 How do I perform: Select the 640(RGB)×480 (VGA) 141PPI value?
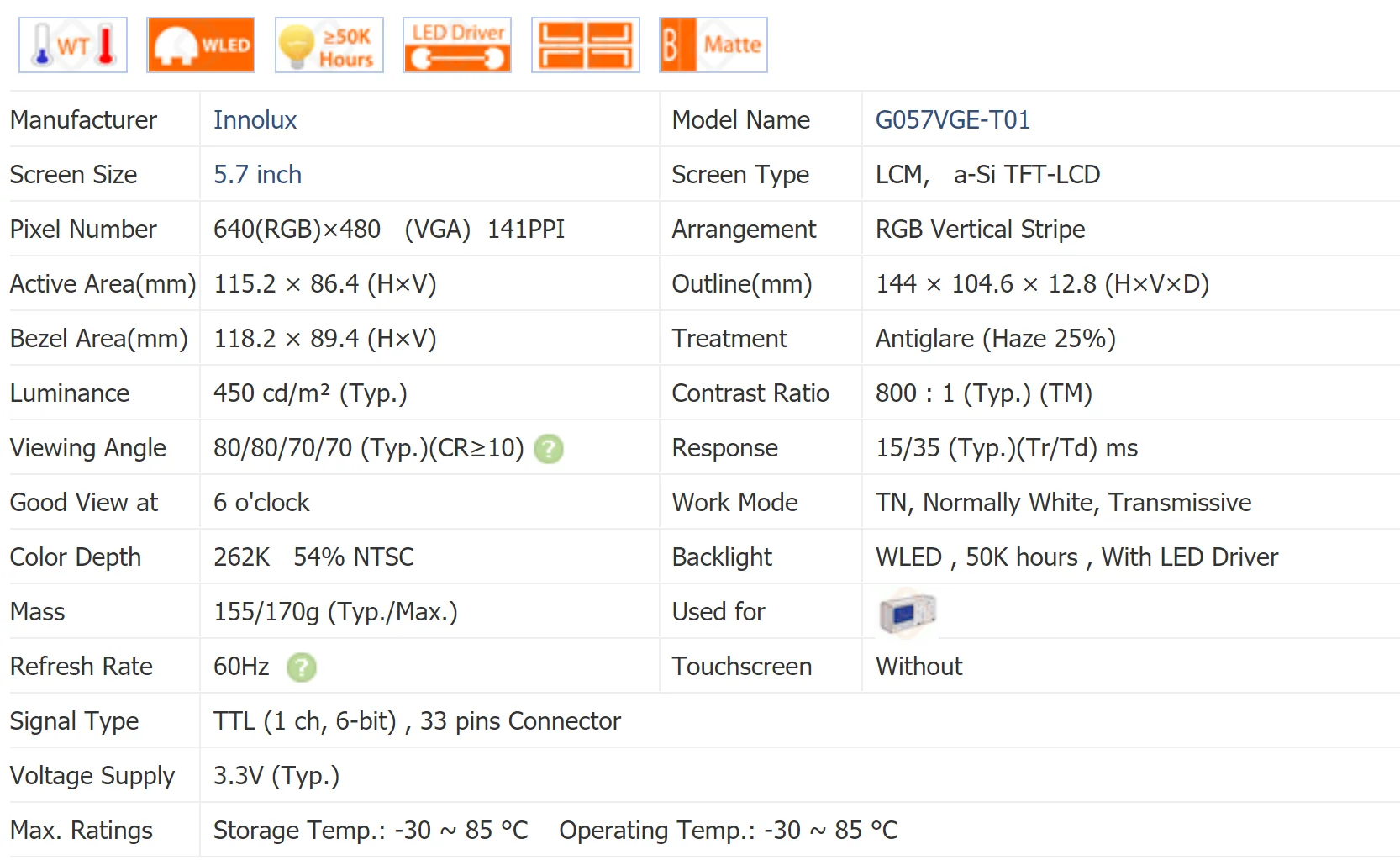click(389, 230)
